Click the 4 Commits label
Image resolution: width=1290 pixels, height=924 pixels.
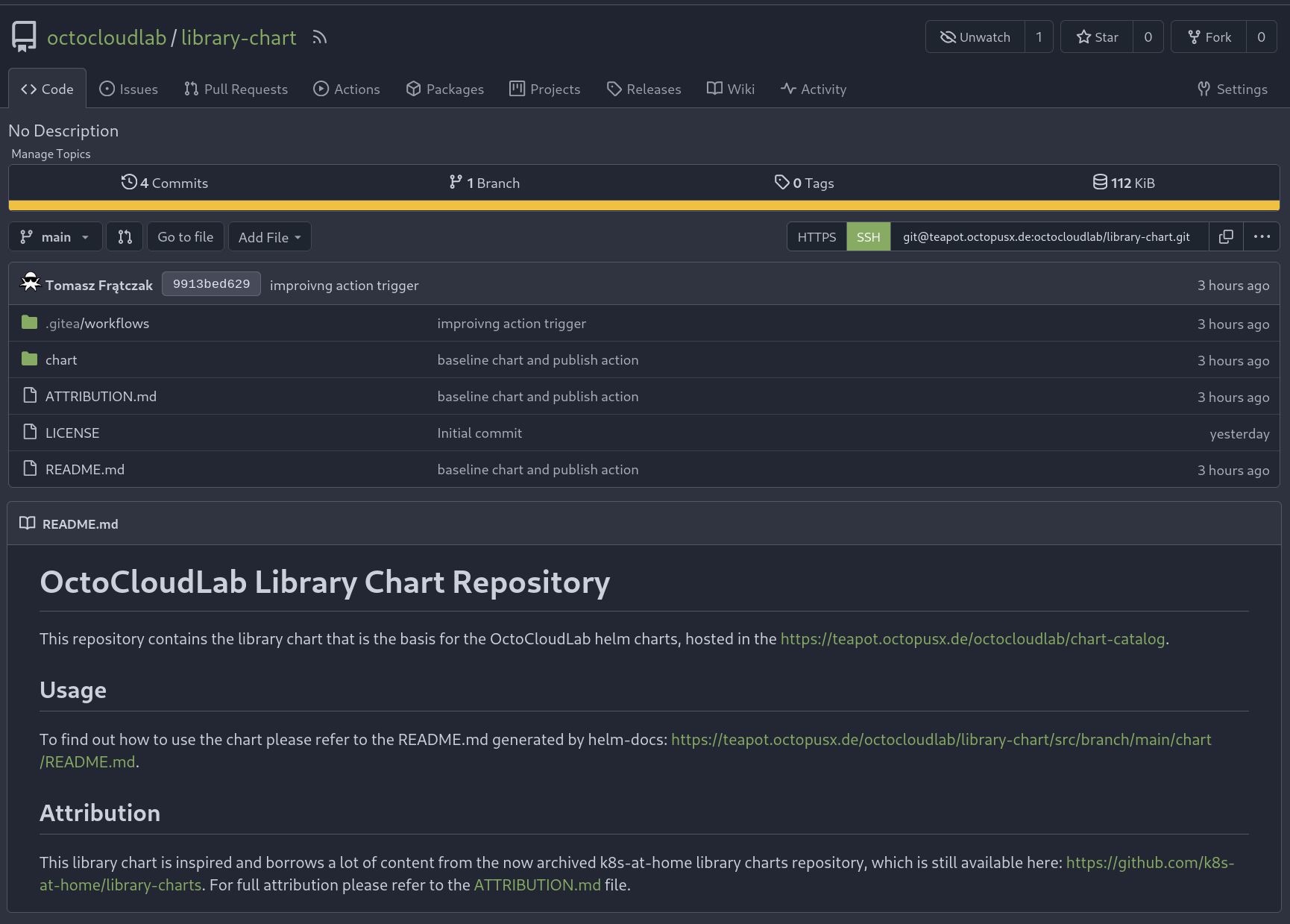pos(174,183)
